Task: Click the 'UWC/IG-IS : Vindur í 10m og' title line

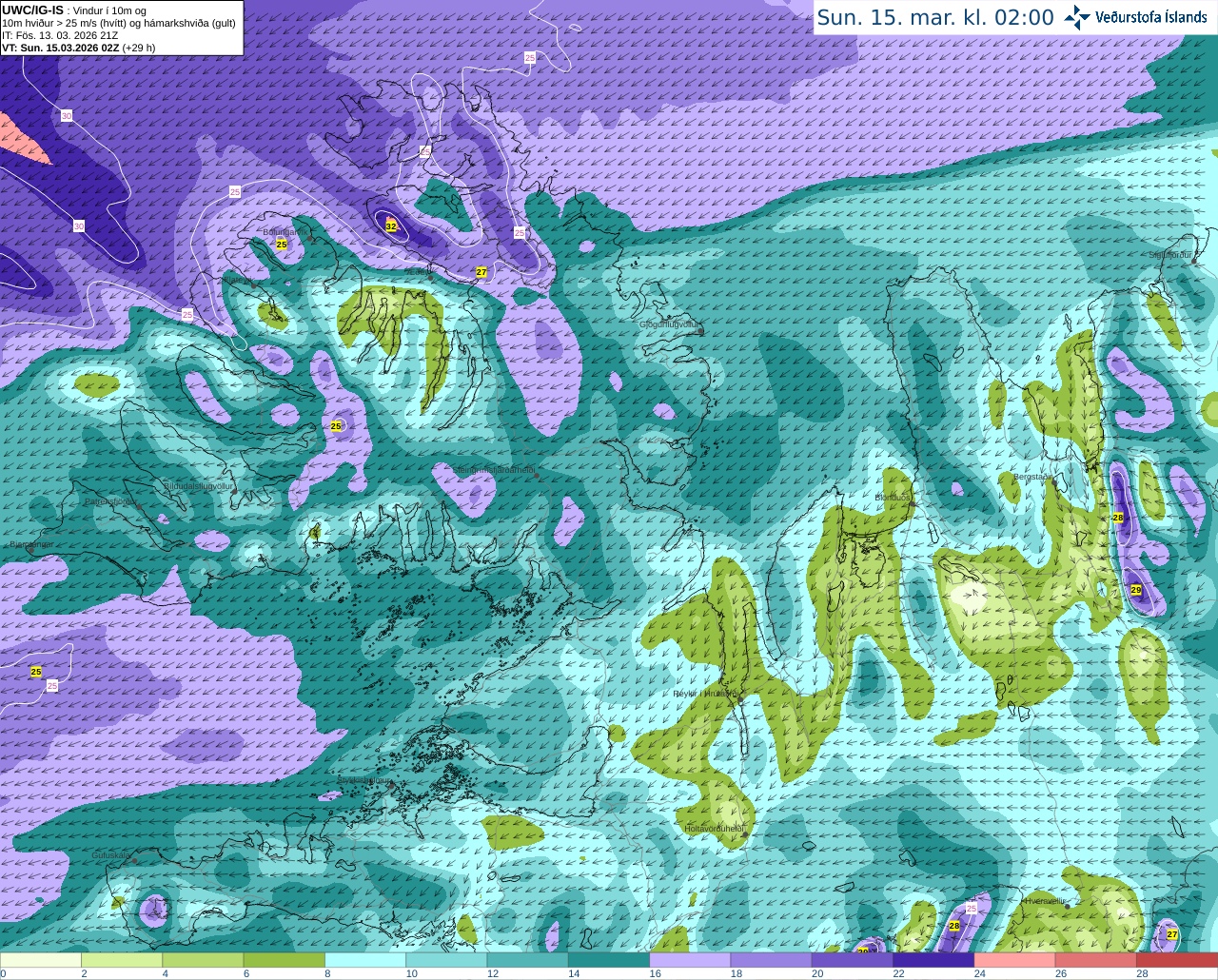Action: tap(74, 10)
